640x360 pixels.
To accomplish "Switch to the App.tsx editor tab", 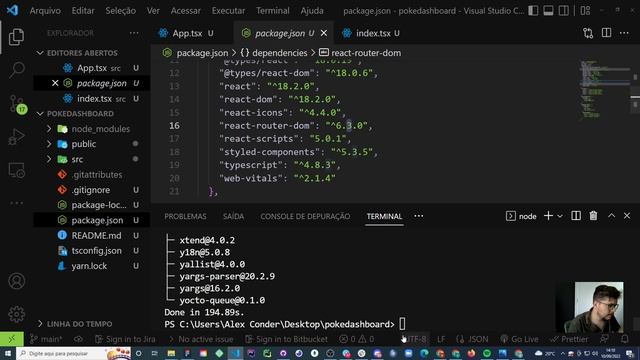I will click(x=186, y=33).
